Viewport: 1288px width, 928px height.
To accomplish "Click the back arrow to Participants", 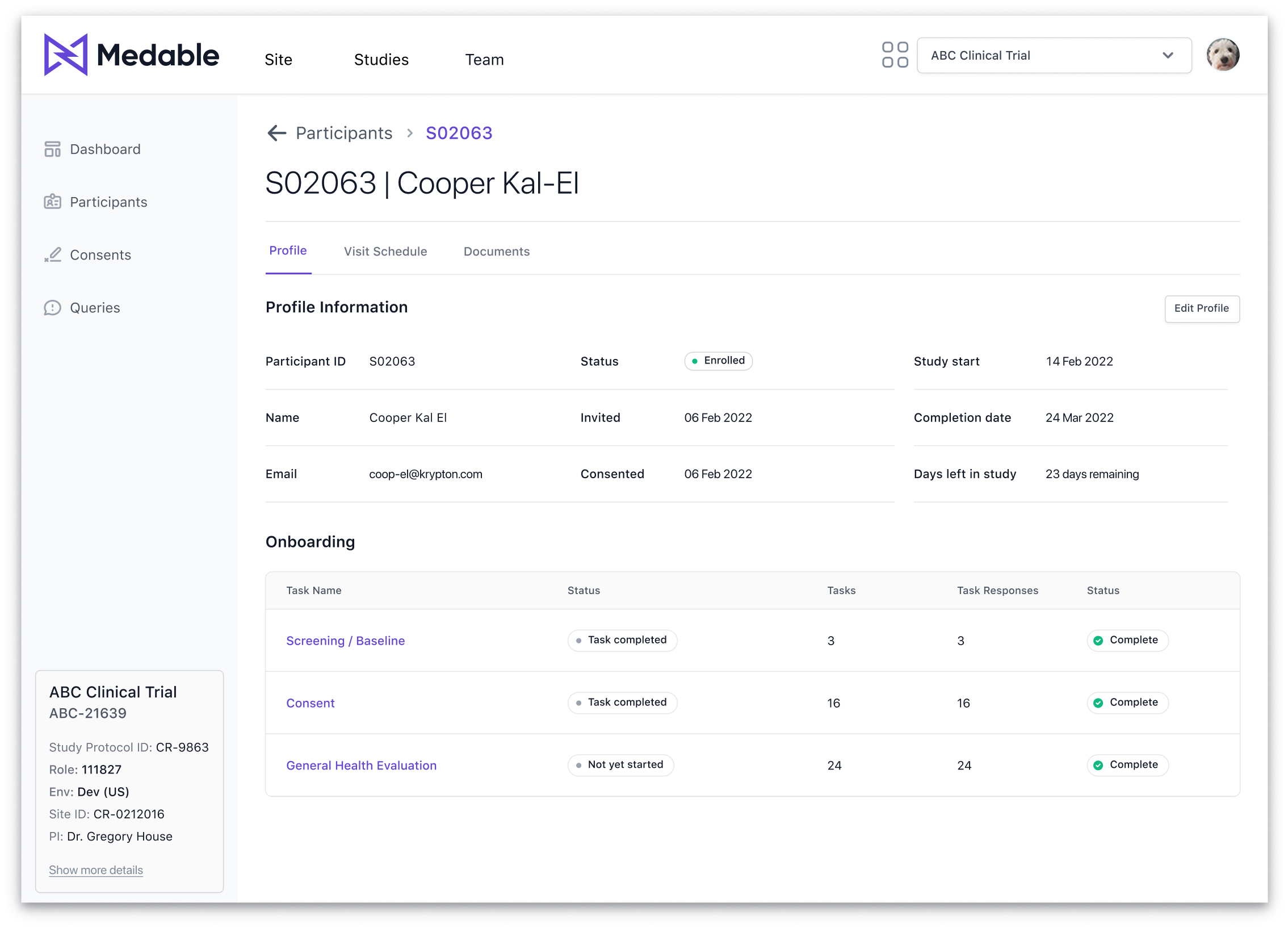I will [x=276, y=133].
